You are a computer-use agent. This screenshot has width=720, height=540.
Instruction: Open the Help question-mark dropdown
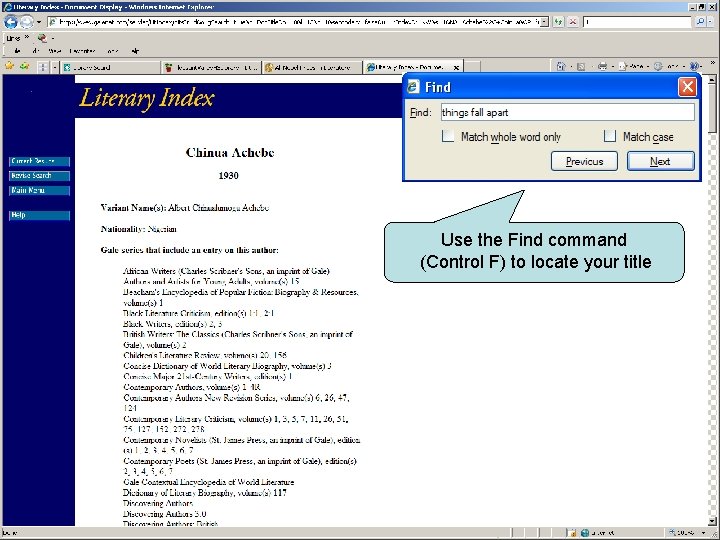coord(696,67)
